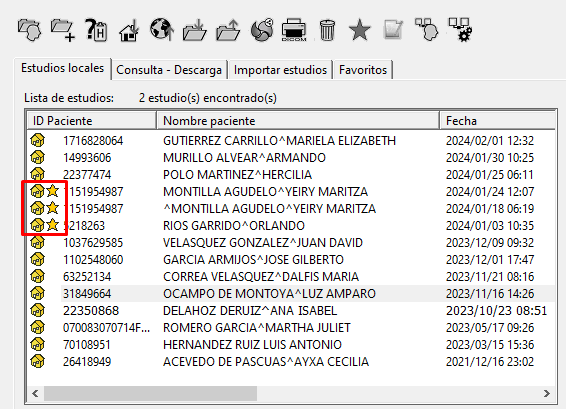
Task: Open the Consulta - Descarga tab
Action: [x=169, y=70]
